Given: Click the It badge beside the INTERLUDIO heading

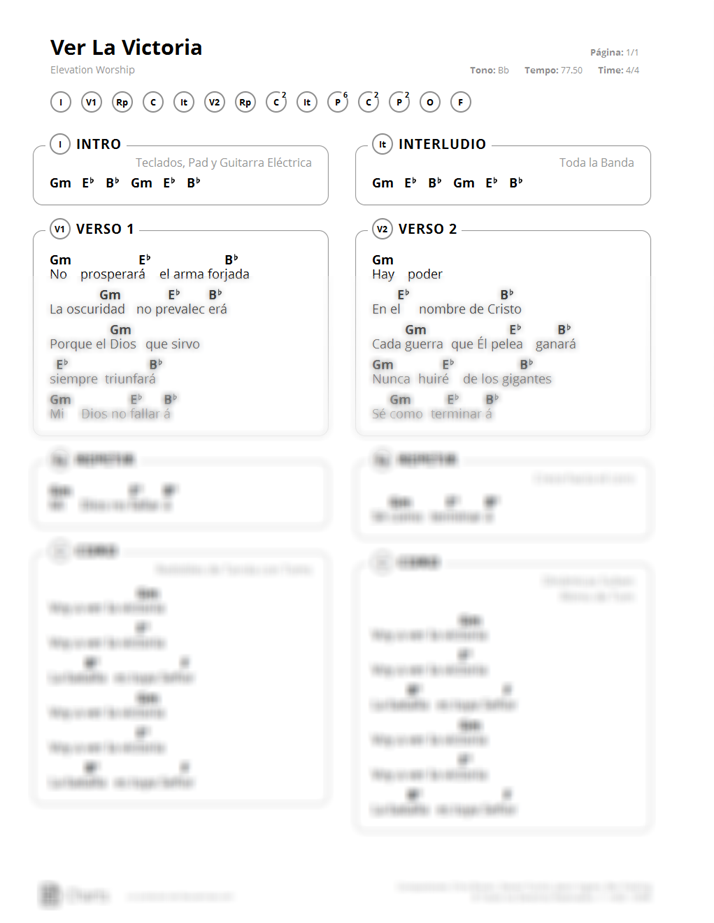Looking at the screenshot, I should (x=383, y=144).
